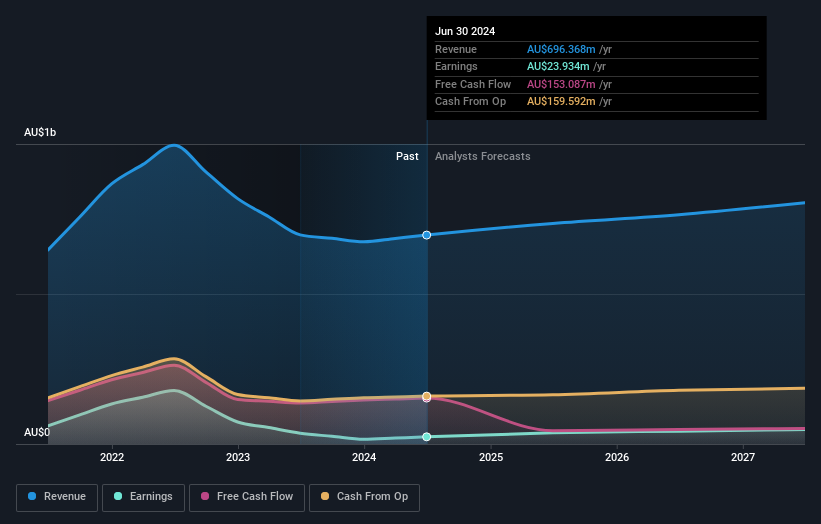Click the Jun 30 2024 tooltip date
This screenshot has height=524, width=821.
click(x=465, y=31)
